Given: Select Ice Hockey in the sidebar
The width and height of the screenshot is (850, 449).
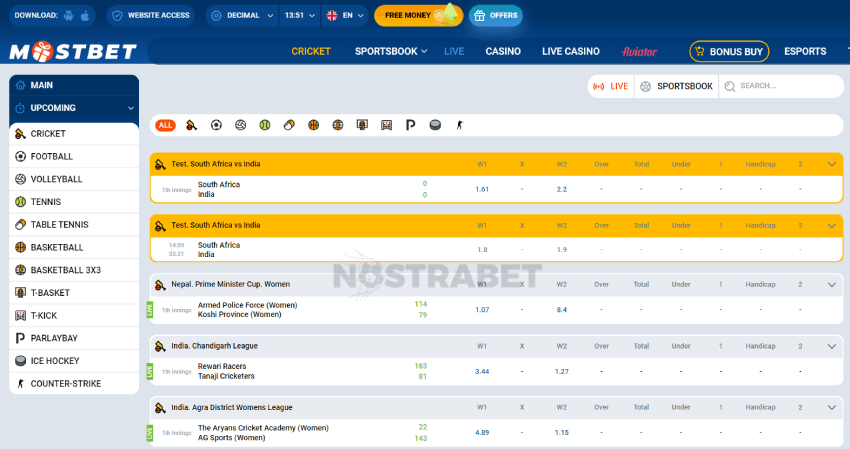Looking at the screenshot, I should coord(74,361).
